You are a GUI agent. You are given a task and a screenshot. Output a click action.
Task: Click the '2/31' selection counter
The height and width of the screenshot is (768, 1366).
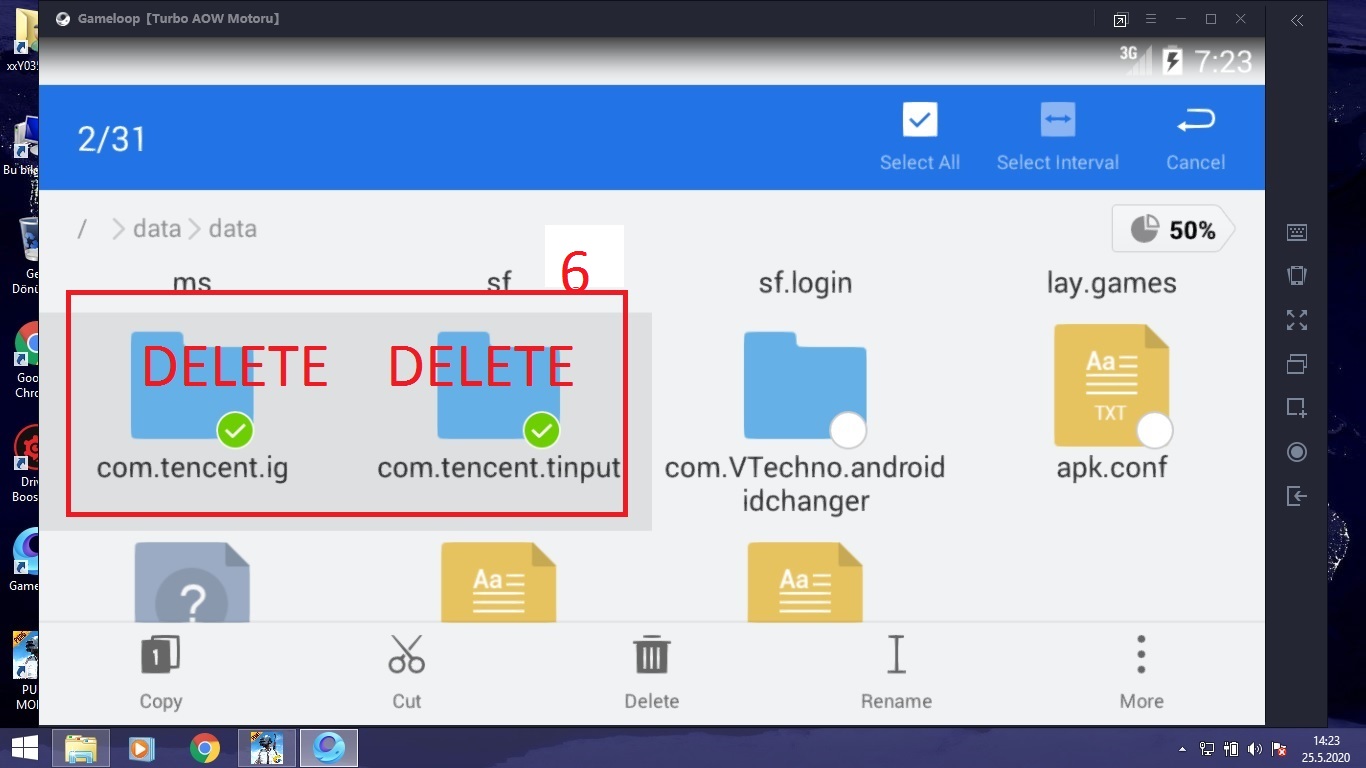[112, 138]
